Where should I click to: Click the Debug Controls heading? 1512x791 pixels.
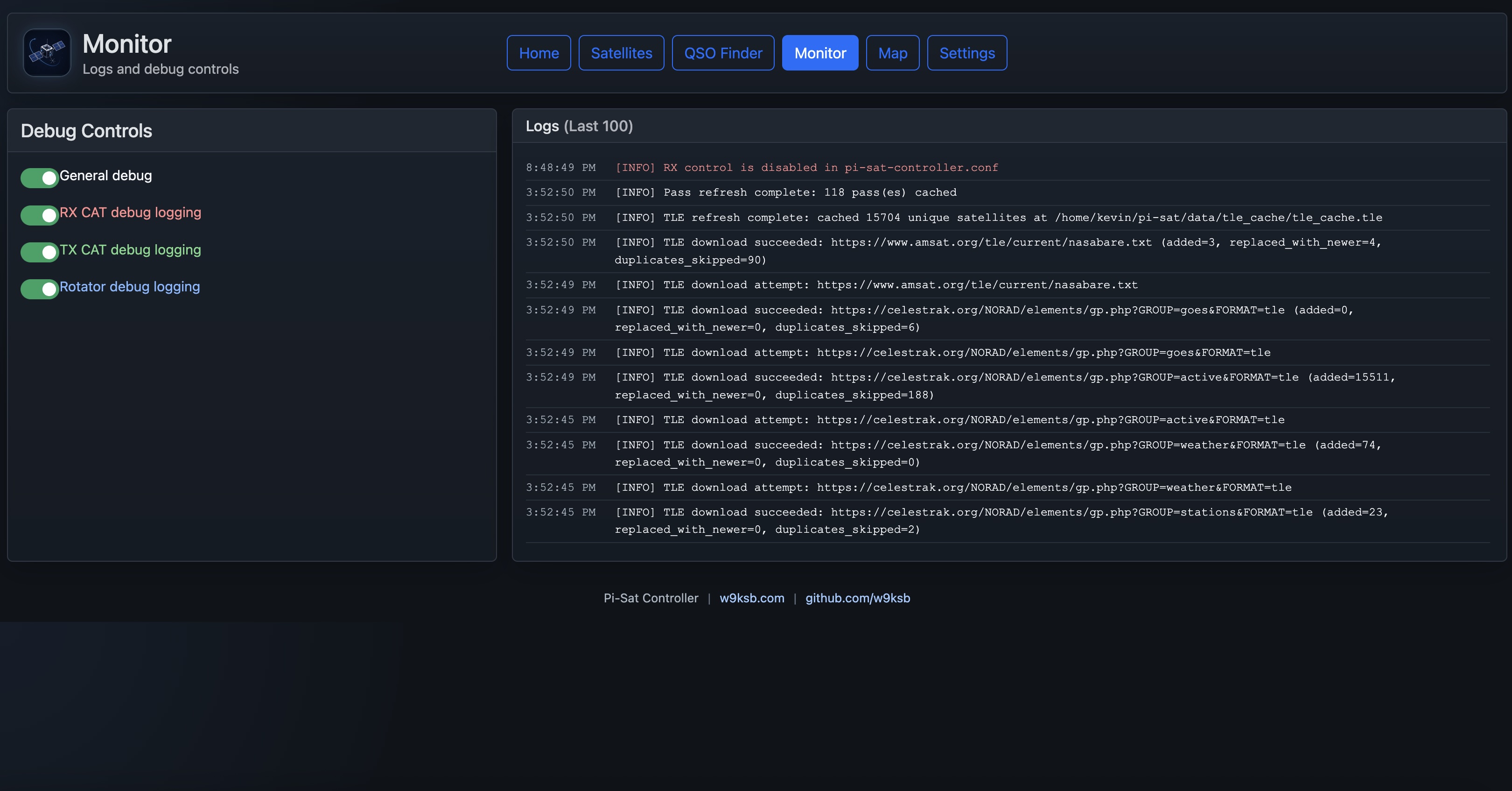tap(86, 130)
